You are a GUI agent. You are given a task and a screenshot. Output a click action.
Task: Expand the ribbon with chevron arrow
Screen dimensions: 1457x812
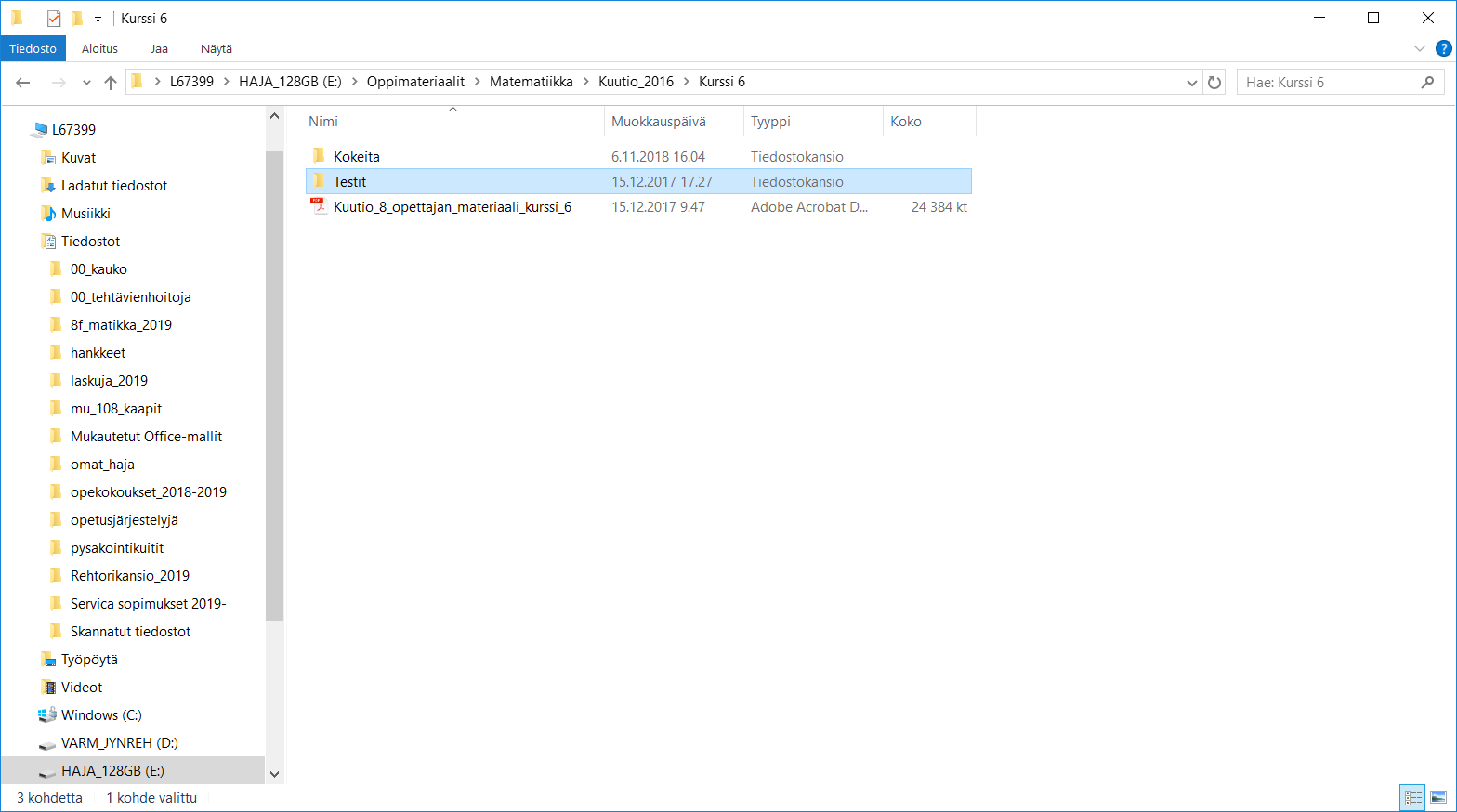1419,48
